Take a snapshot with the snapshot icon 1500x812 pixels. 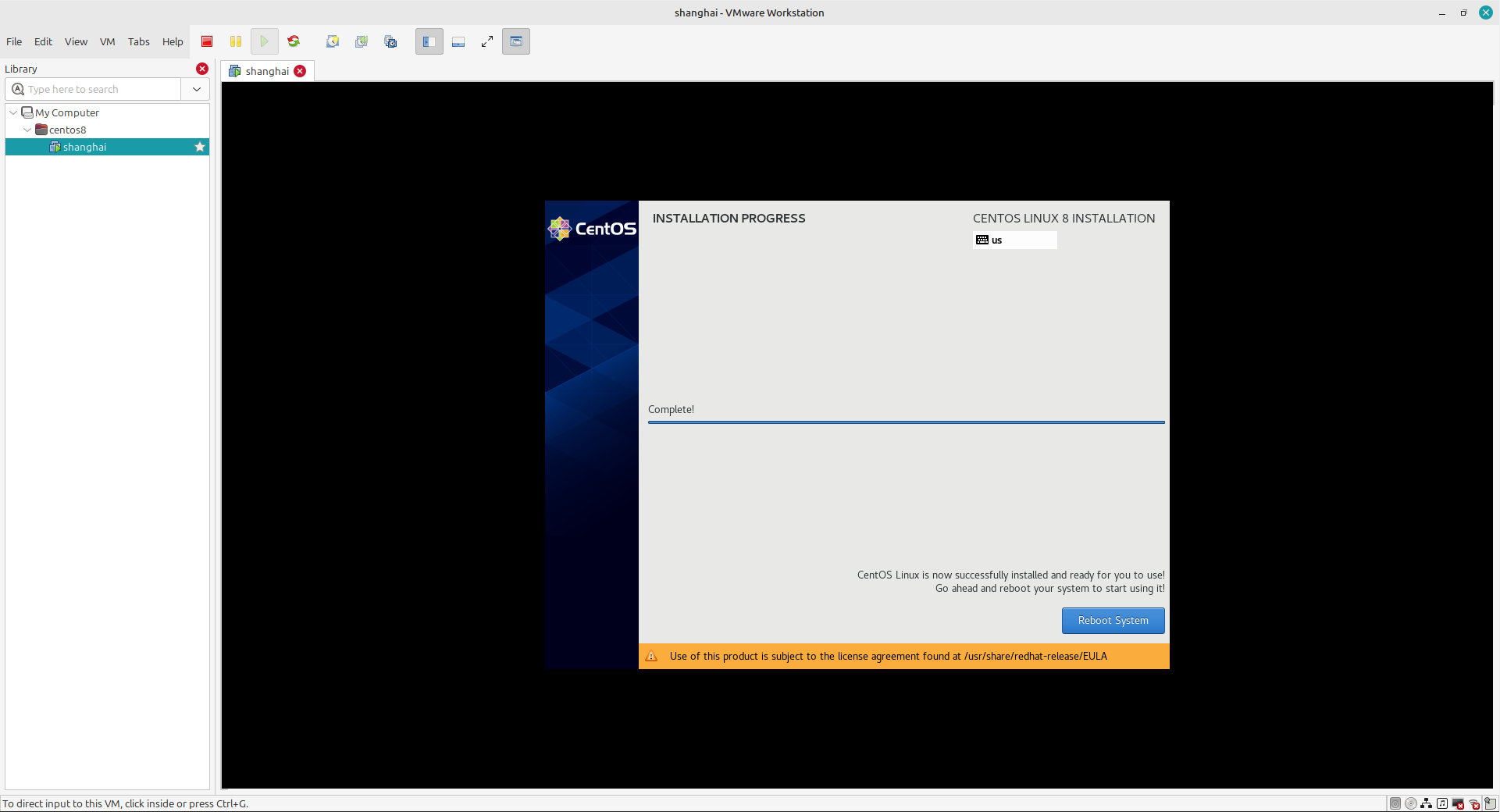333,41
